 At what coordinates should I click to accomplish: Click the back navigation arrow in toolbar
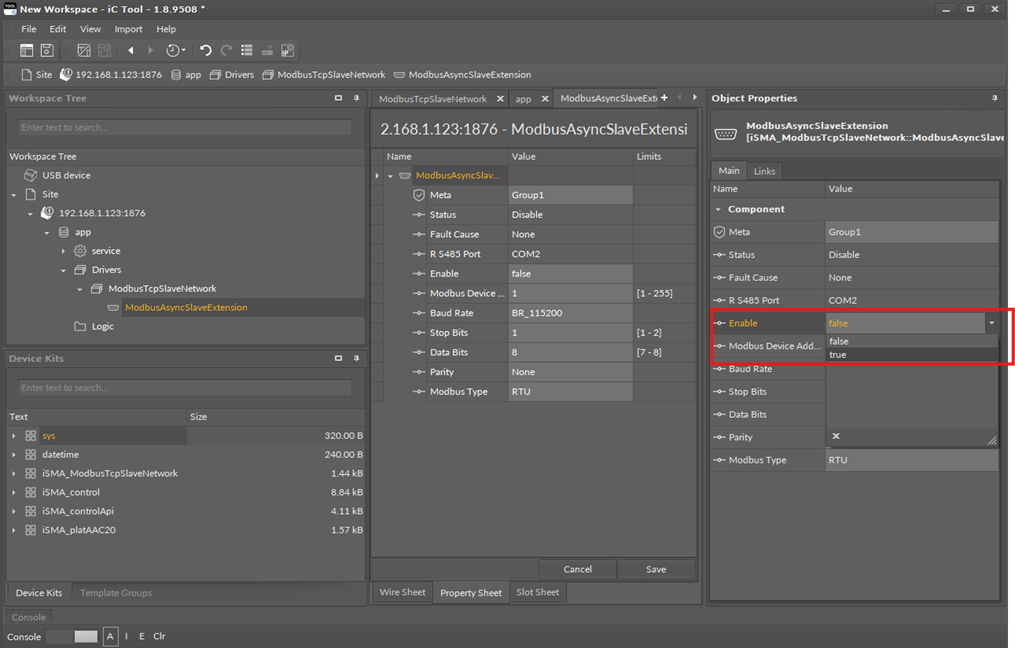(130, 50)
